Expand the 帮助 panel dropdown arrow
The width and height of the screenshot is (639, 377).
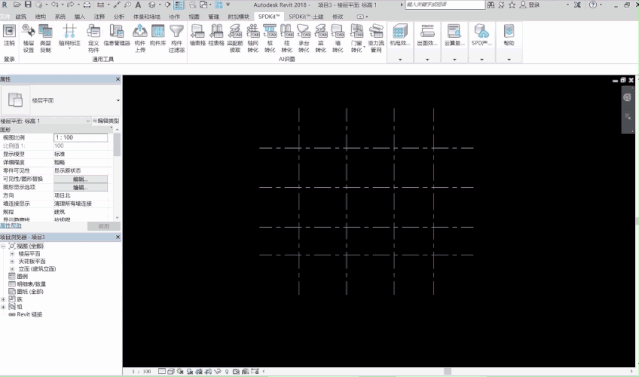[509, 60]
